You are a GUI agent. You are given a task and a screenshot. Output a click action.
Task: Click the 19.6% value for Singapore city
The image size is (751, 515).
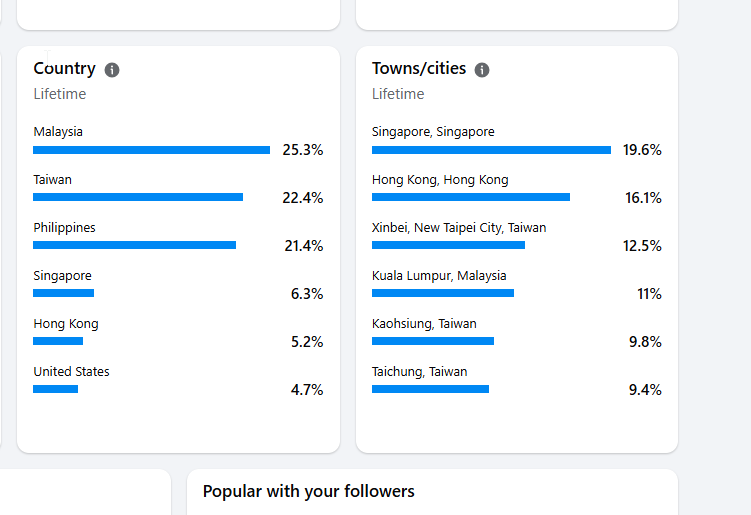[x=642, y=150]
